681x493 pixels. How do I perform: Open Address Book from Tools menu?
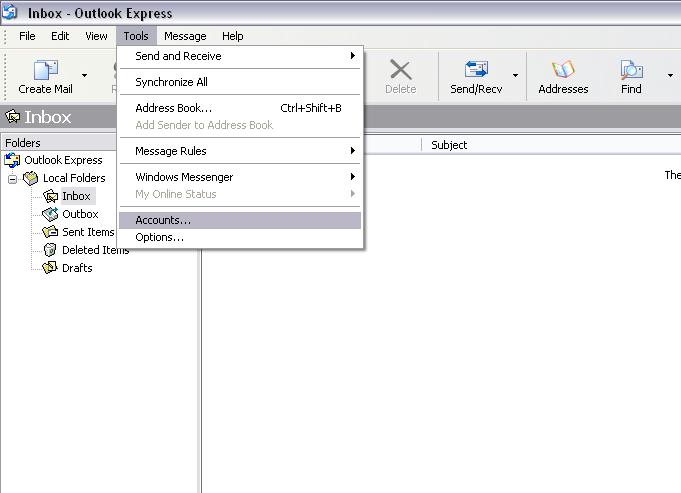click(240, 108)
